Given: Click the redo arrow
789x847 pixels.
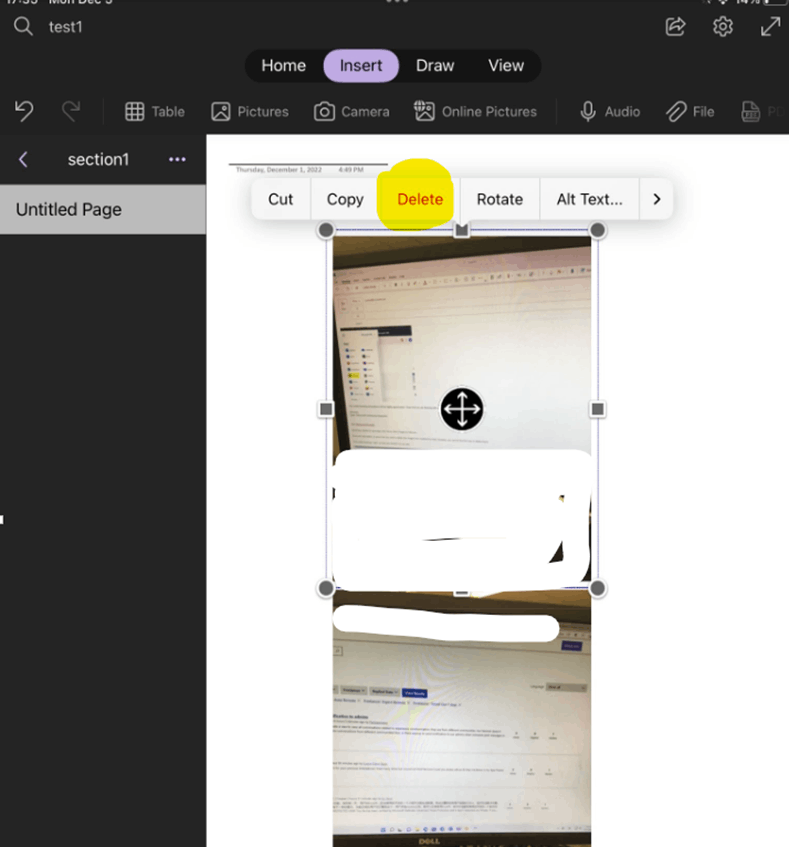Looking at the screenshot, I should (71, 111).
